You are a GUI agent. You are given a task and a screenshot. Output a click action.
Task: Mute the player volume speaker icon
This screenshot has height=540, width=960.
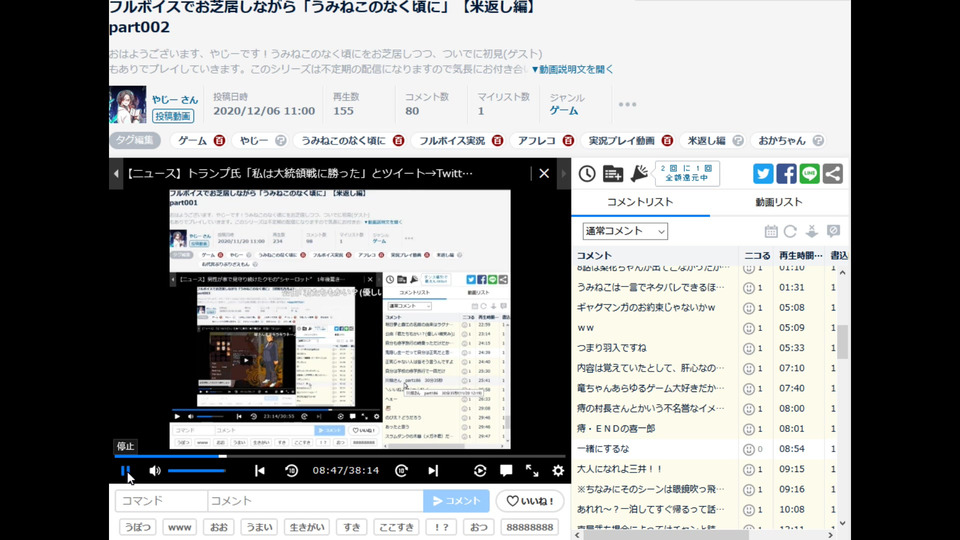155,470
